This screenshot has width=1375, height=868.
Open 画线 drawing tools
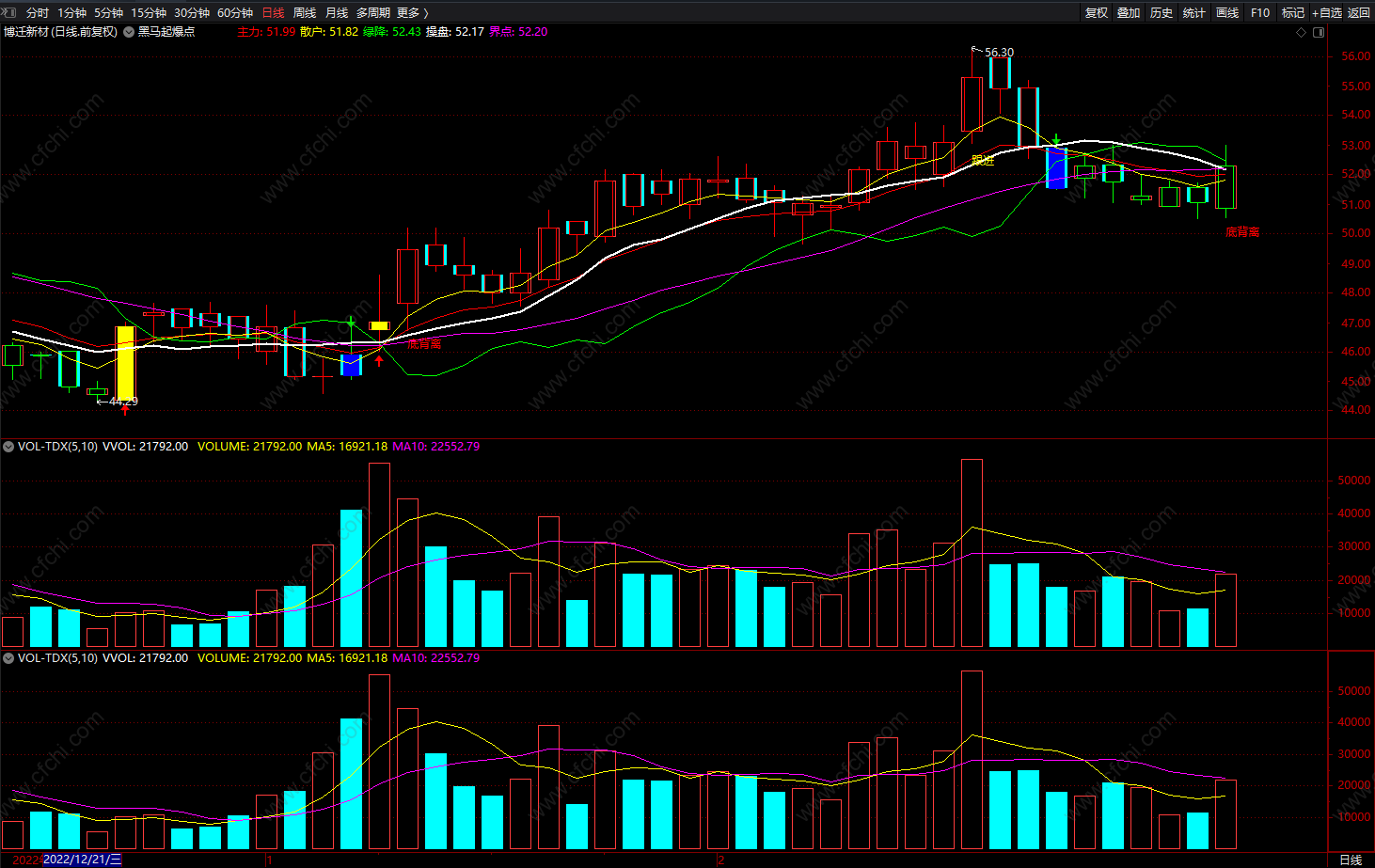(1227, 13)
